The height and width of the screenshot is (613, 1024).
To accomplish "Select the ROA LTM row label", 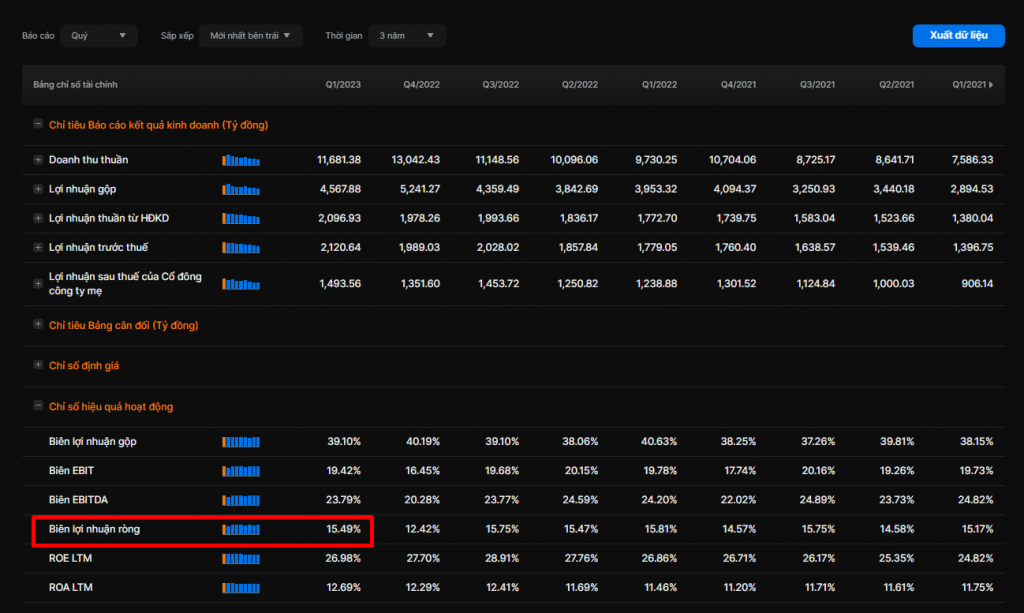I will pos(71,587).
